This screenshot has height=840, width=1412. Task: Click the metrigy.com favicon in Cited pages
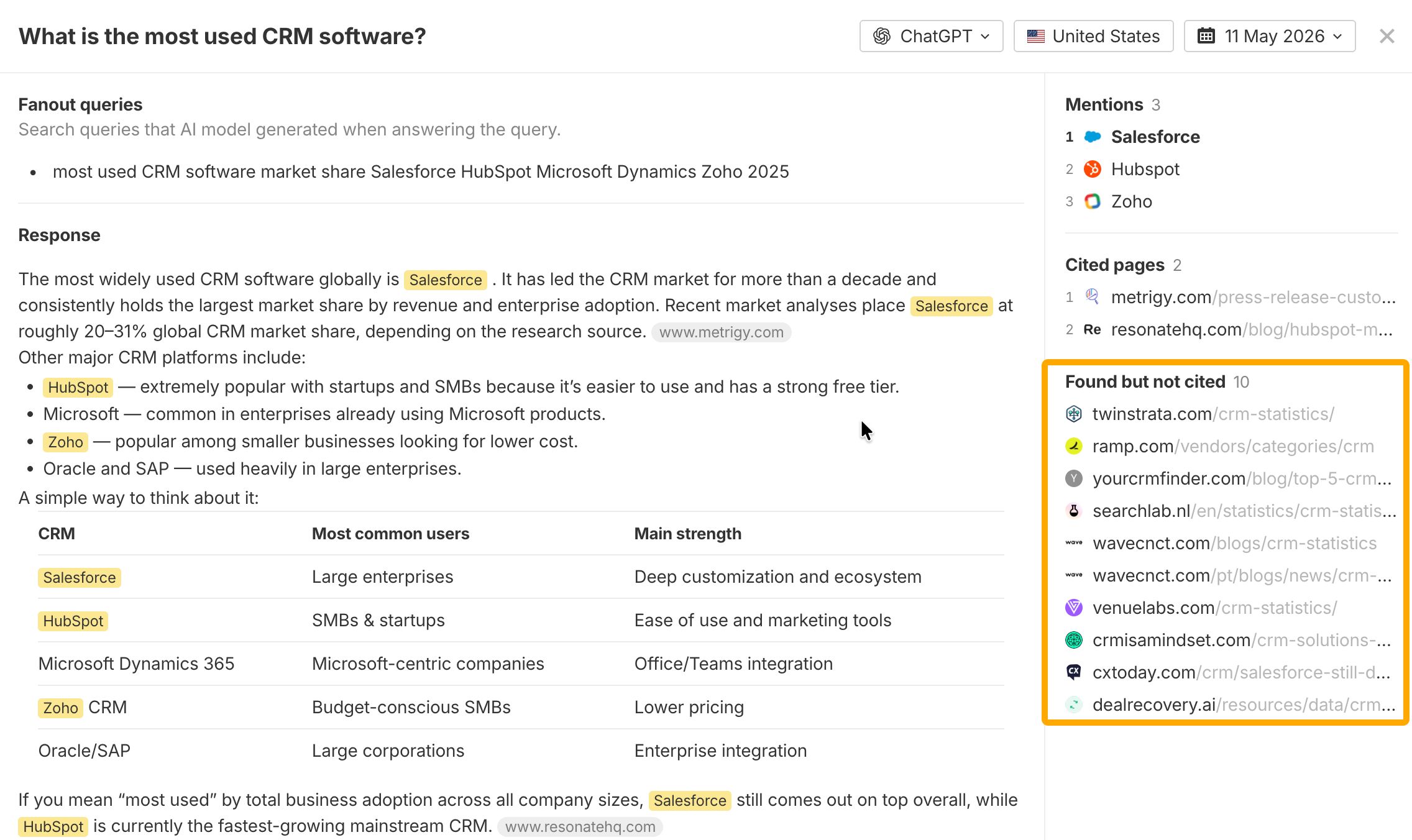1093,297
